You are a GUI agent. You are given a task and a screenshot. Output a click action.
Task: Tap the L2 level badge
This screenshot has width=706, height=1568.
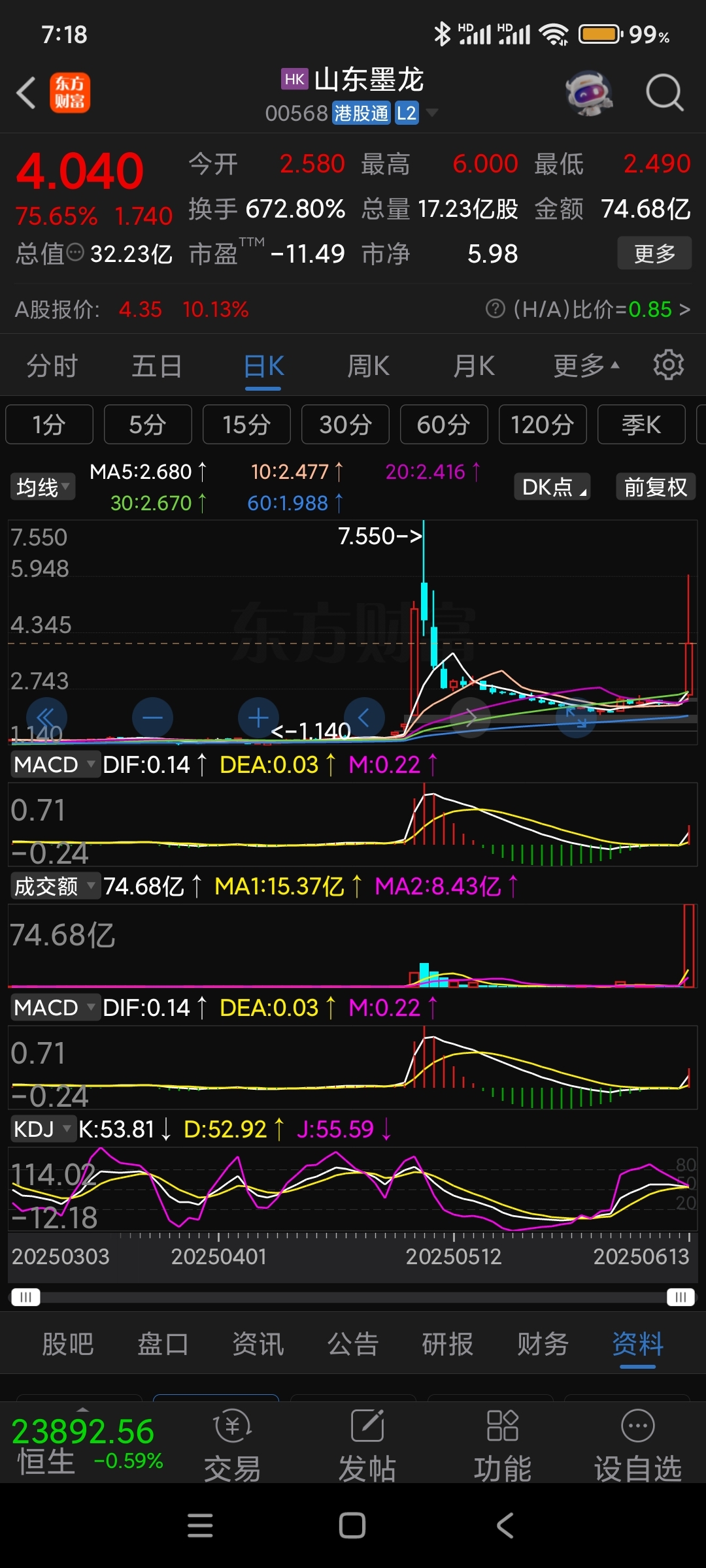tap(407, 113)
